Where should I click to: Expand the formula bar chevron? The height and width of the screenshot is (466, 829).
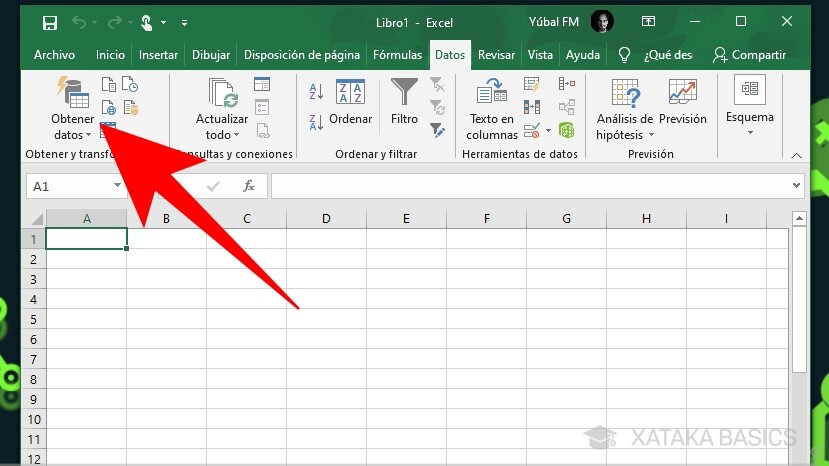[x=796, y=186]
